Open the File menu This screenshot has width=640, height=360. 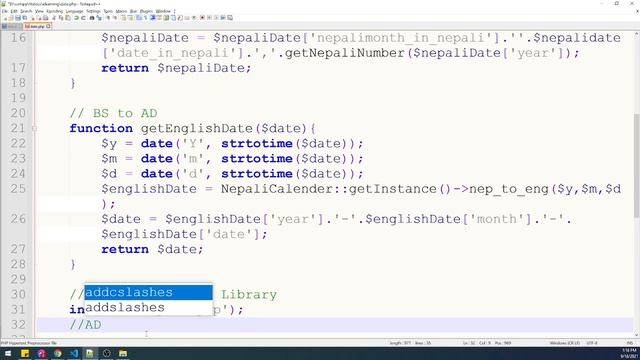pos(5,11)
